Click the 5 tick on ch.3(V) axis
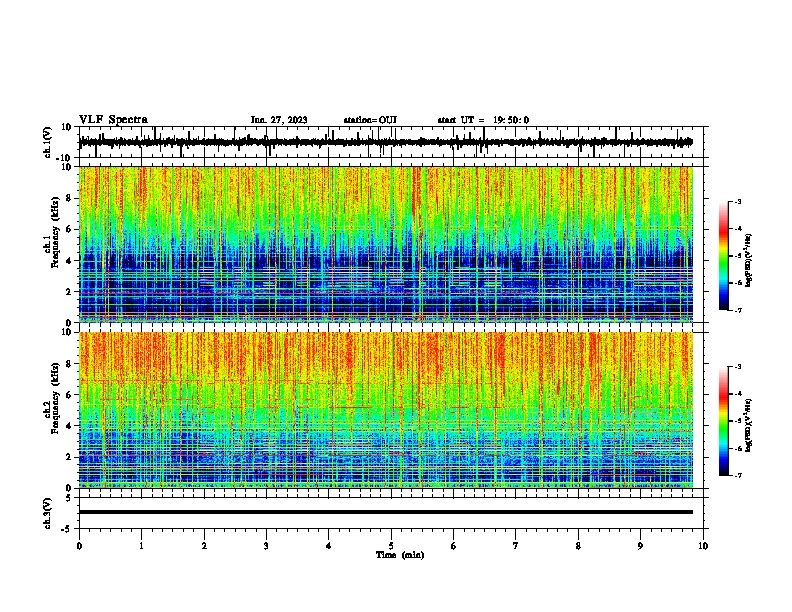Screen dimensions: 792x612 click(x=69, y=497)
